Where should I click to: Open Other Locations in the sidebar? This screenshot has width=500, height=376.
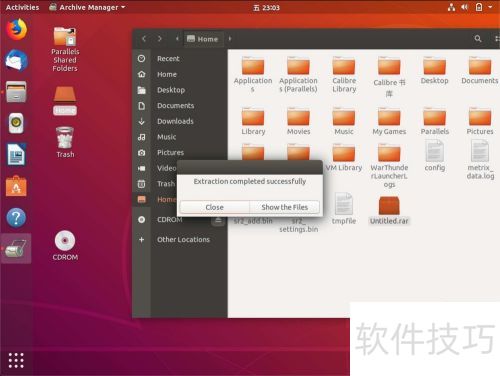tap(180, 240)
